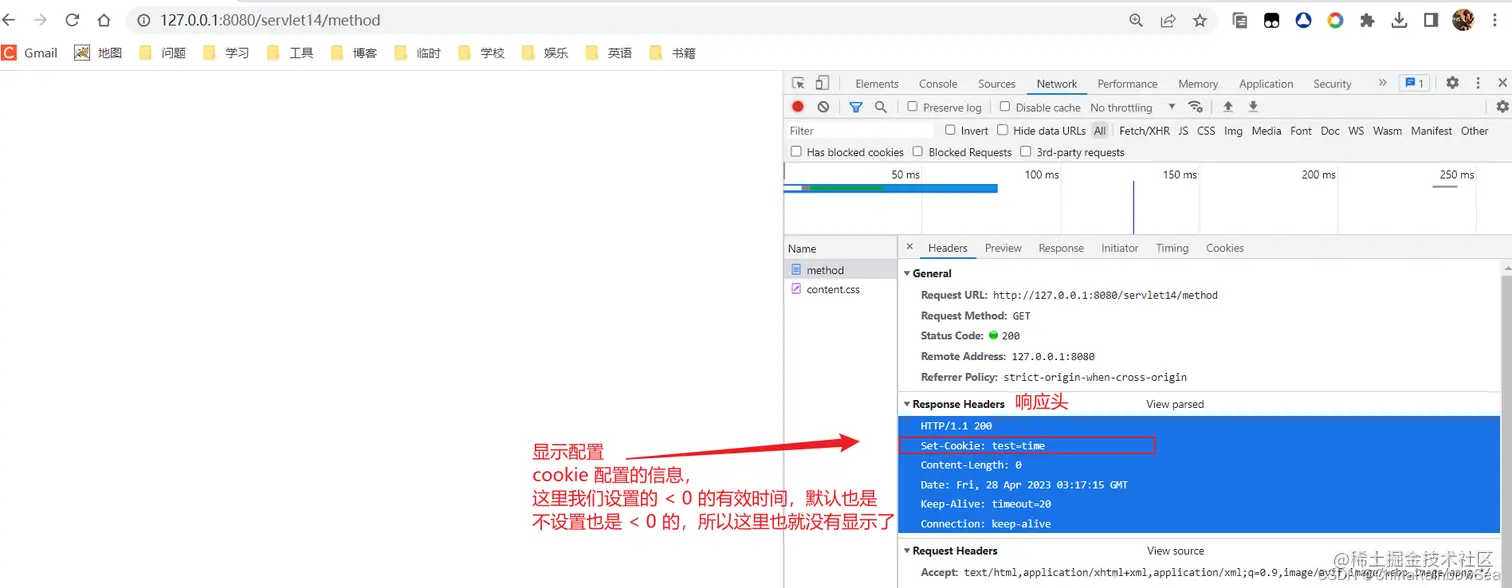Stop recording network log with red button
Viewport: 1512px width, 588px height.
coord(798,107)
